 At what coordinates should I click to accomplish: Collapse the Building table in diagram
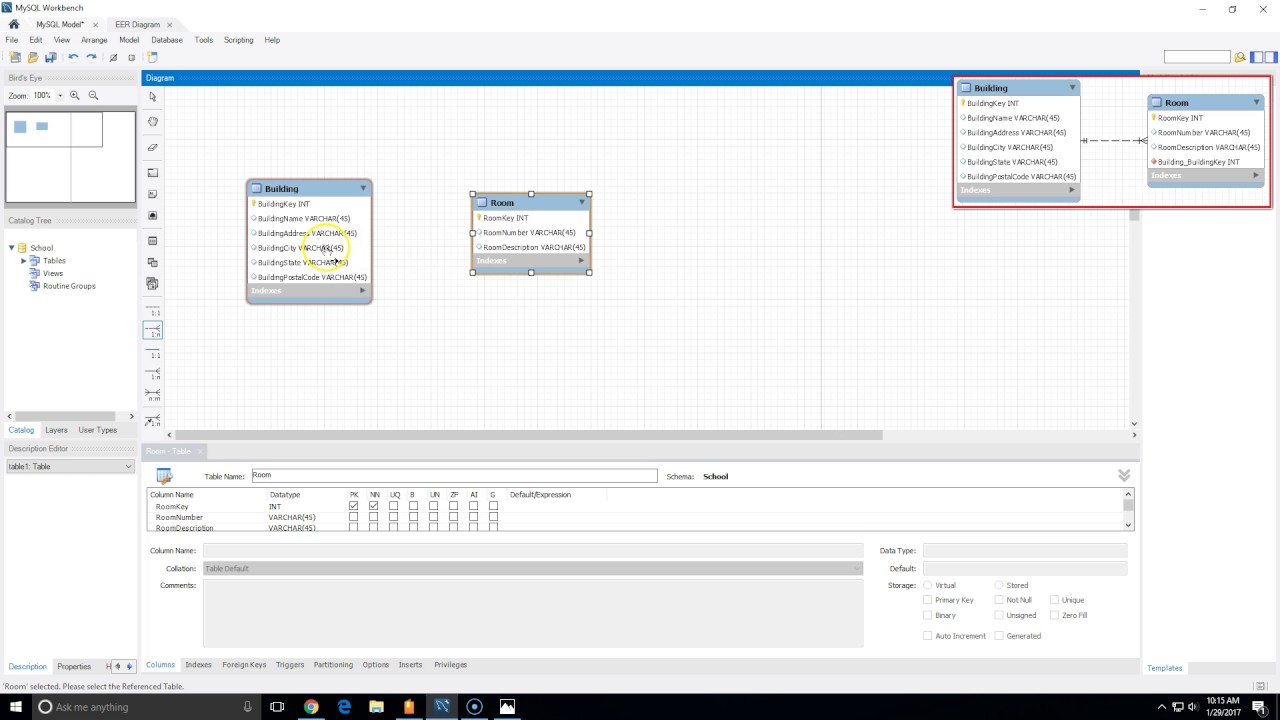point(363,188)
